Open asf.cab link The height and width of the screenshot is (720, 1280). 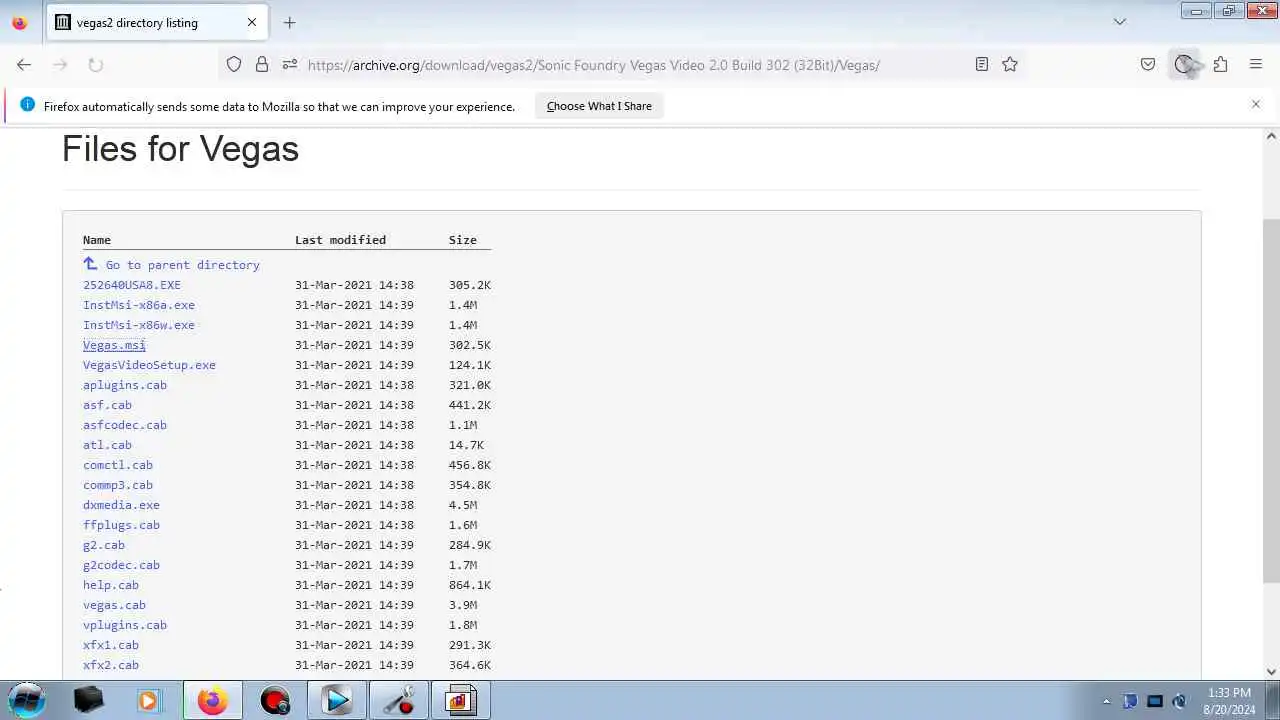click(107, 405)
